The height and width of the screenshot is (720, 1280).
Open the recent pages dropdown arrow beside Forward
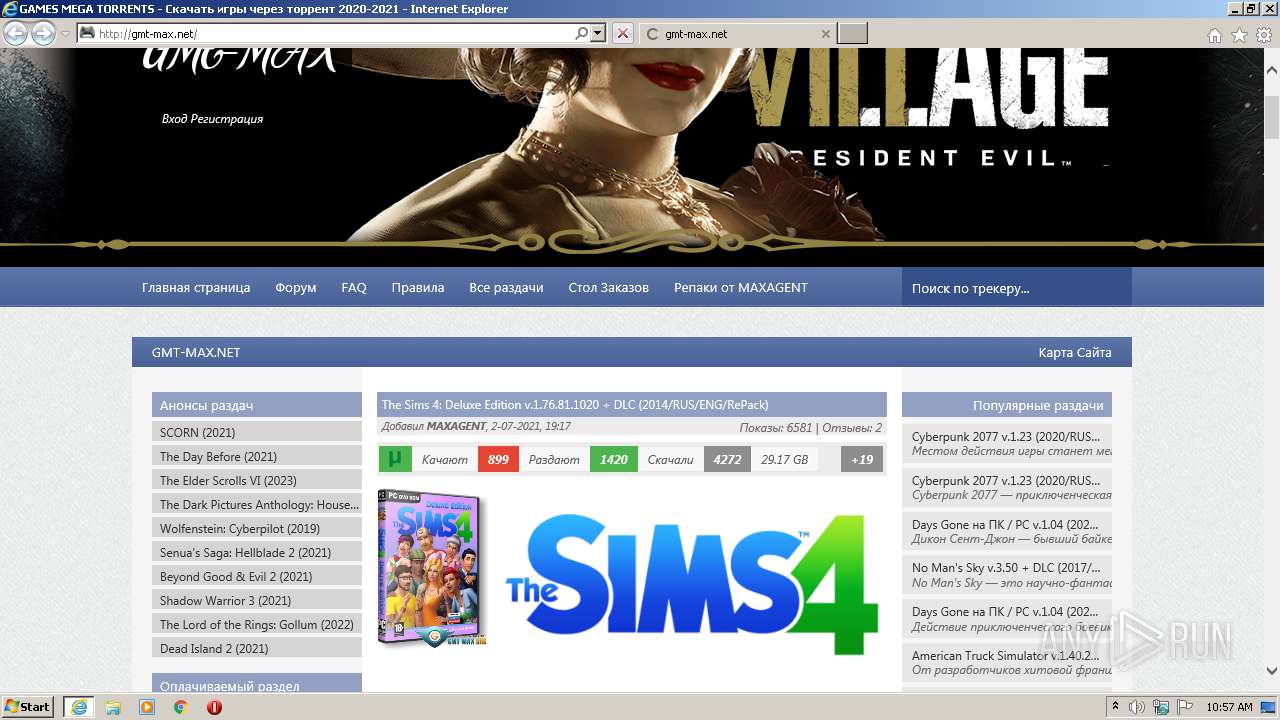click(65, 34)
